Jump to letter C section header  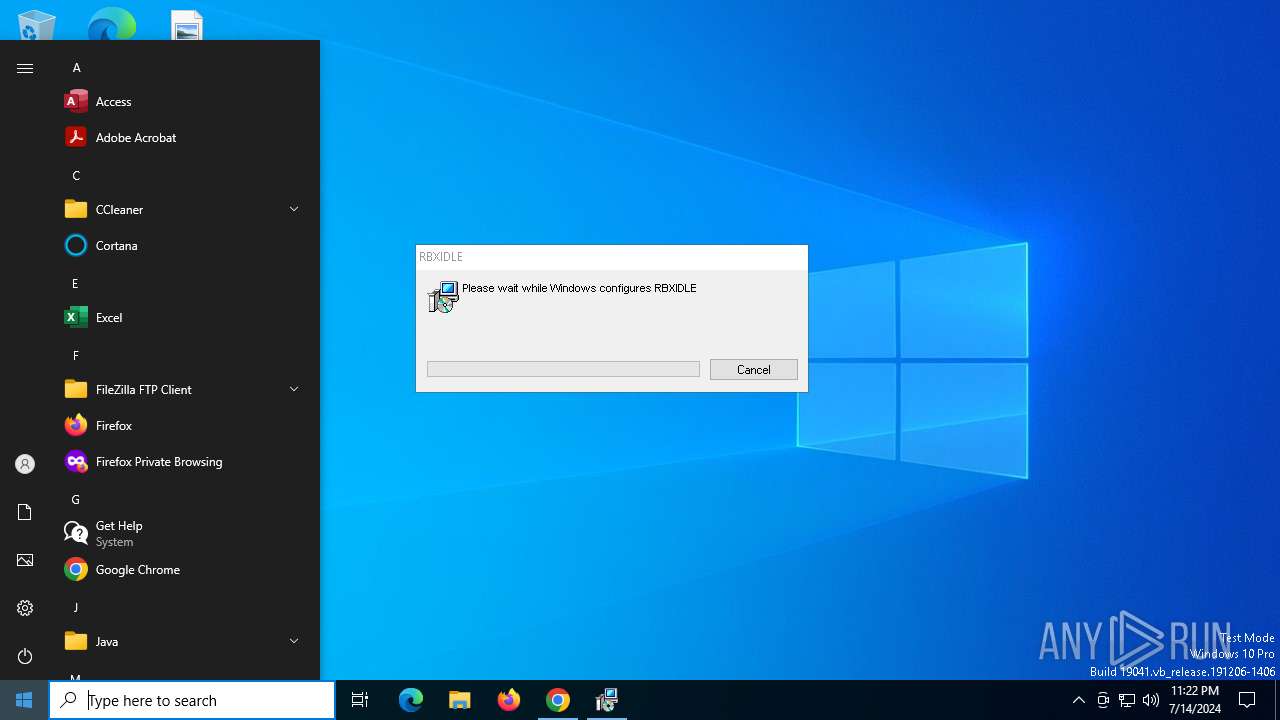pos(76,176)
